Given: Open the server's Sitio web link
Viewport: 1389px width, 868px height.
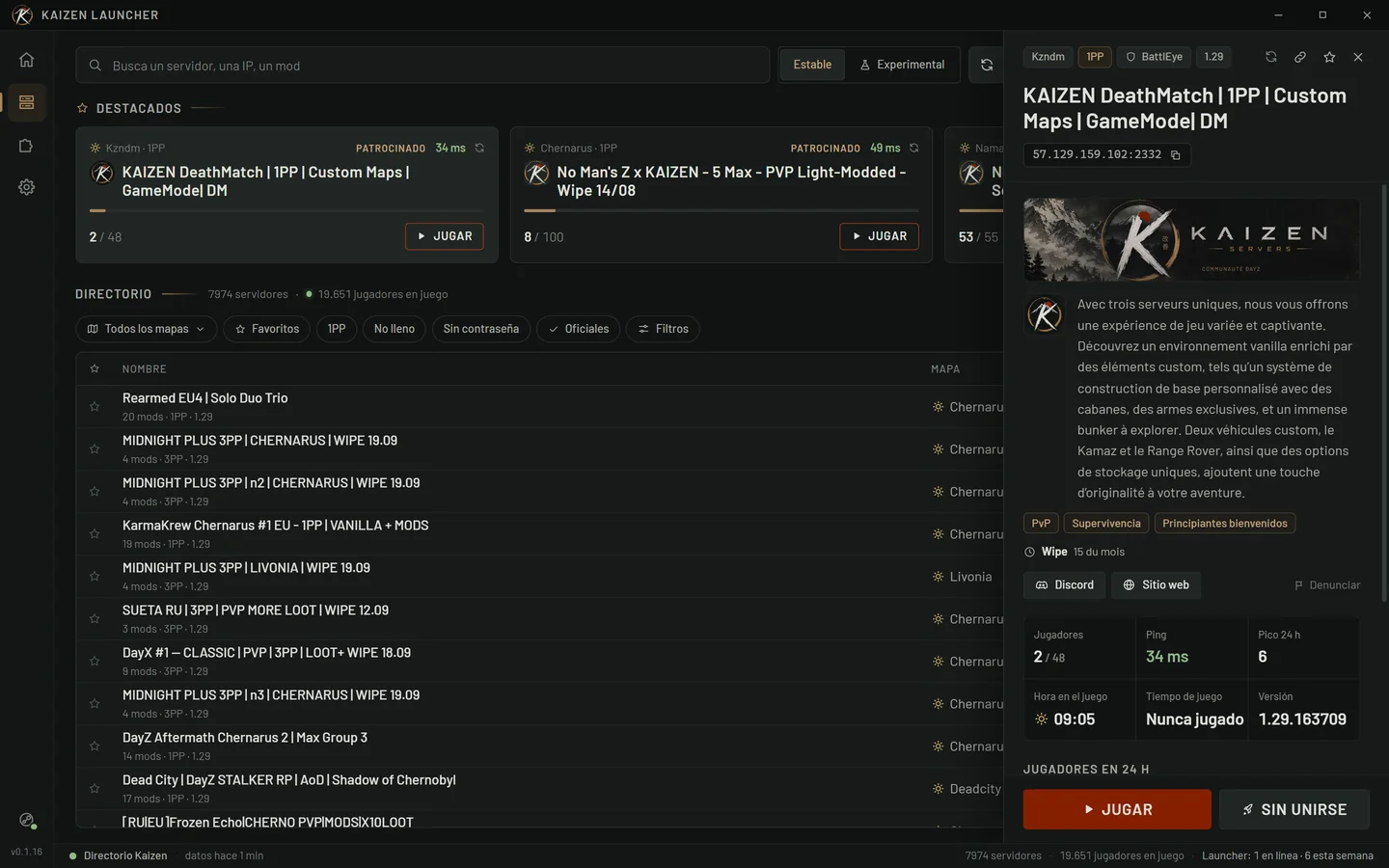Looking at the screenshot, I should (1156, 585).
